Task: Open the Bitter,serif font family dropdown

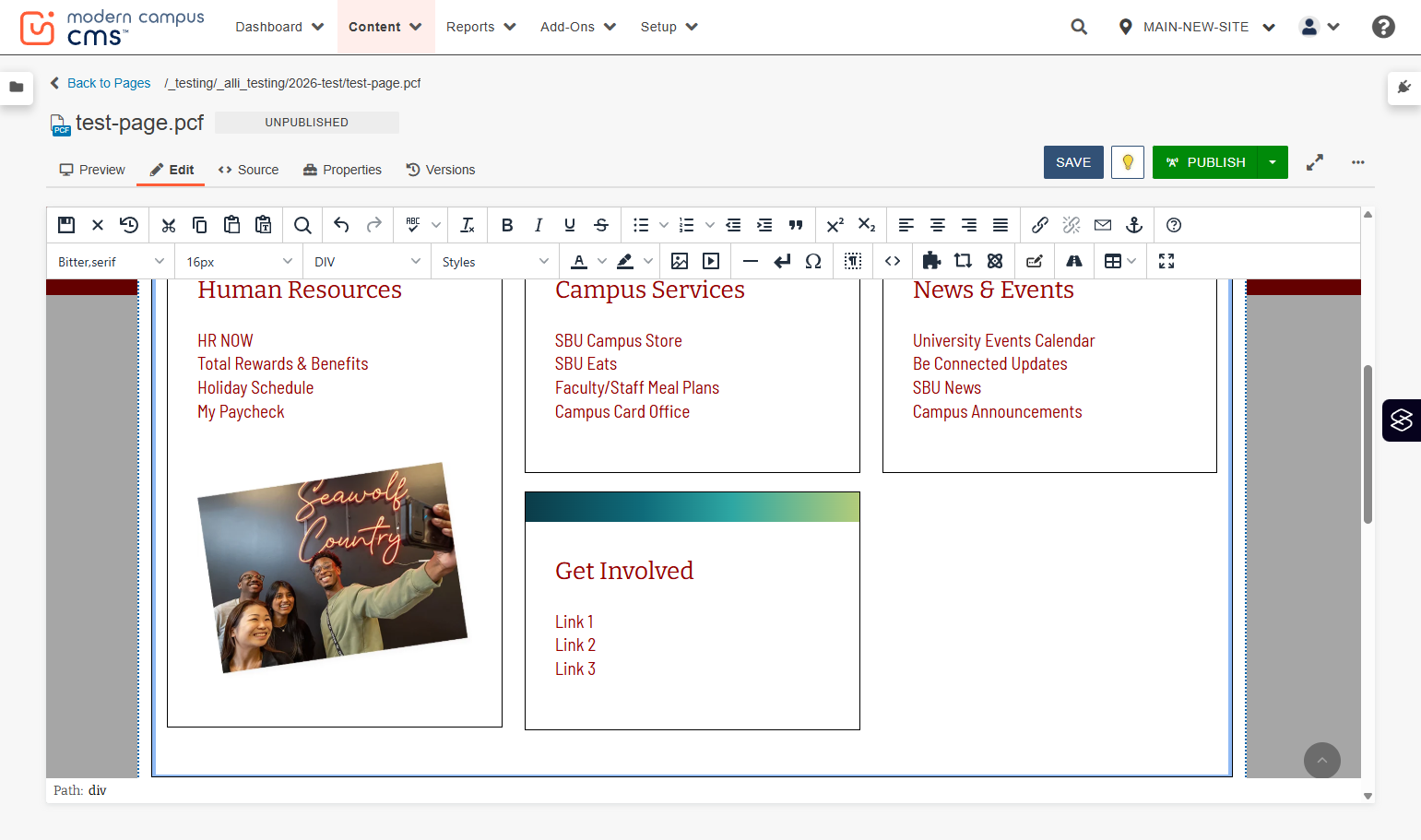Action: point(111,262)
